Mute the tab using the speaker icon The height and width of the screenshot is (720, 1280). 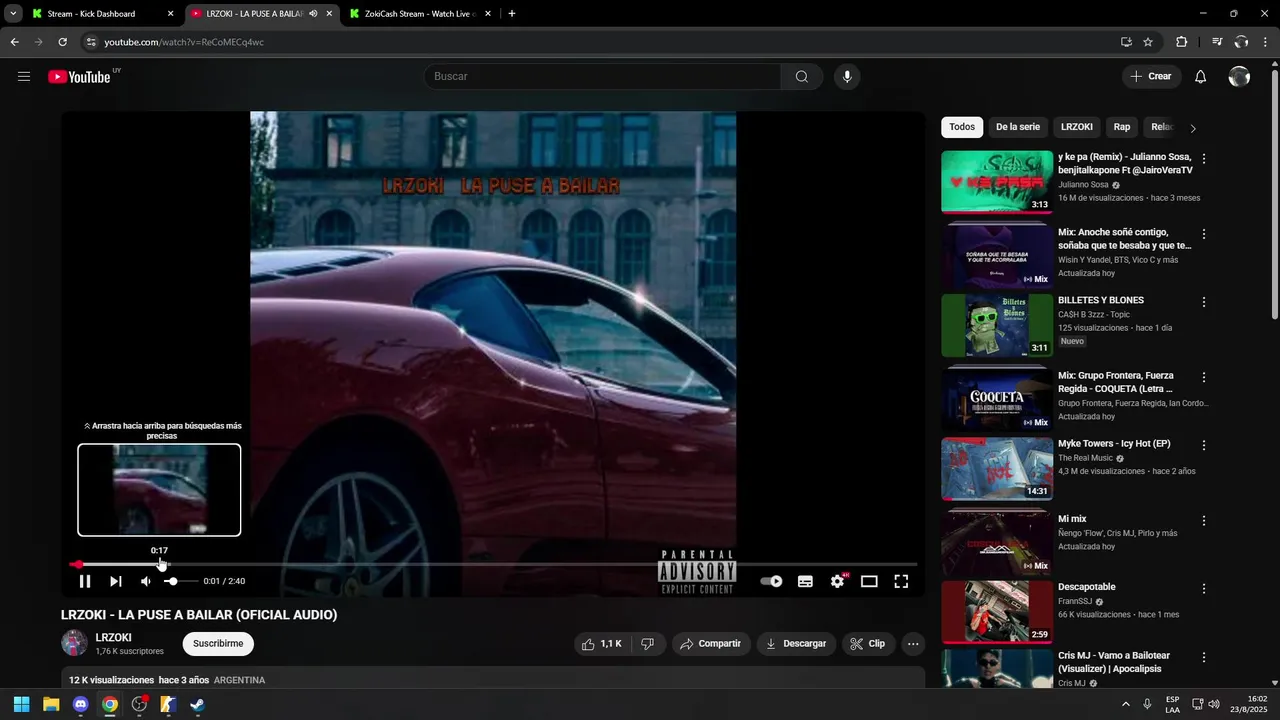click(314, 14)
